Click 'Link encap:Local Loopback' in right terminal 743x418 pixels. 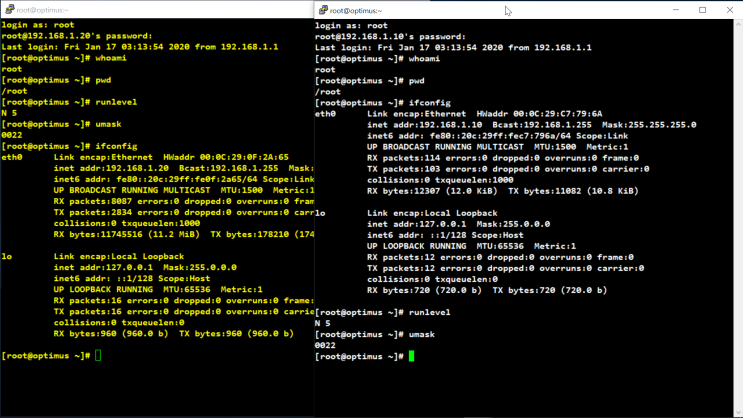[432, 213]
